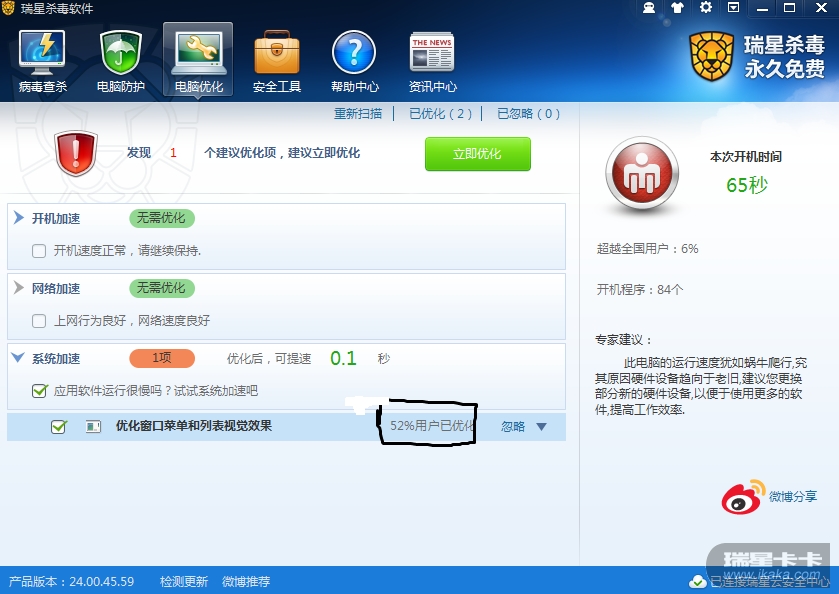Click the red warning shield icon
Screen dimensions: 839x594
click(76, 153)
